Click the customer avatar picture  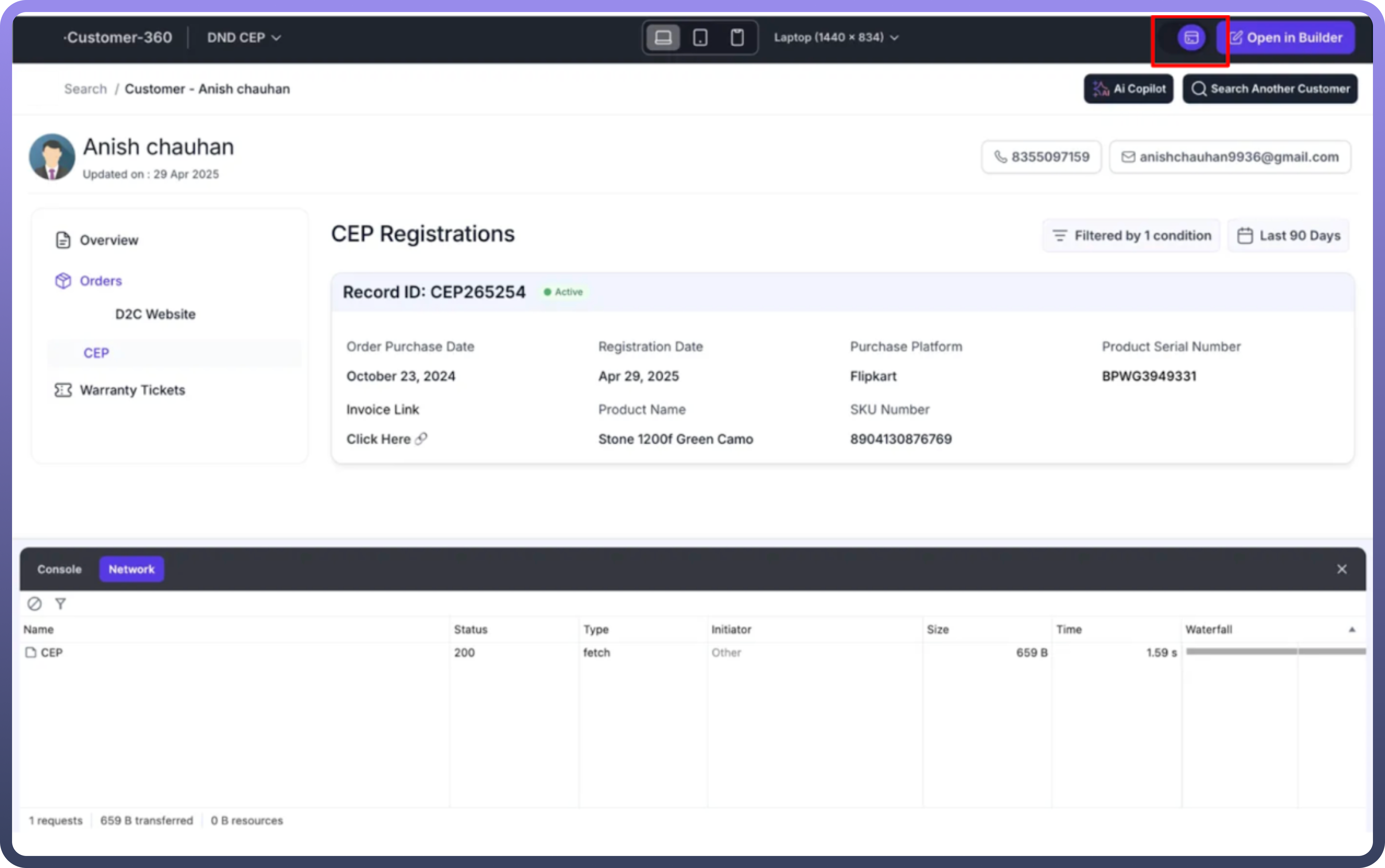[52, 157]
